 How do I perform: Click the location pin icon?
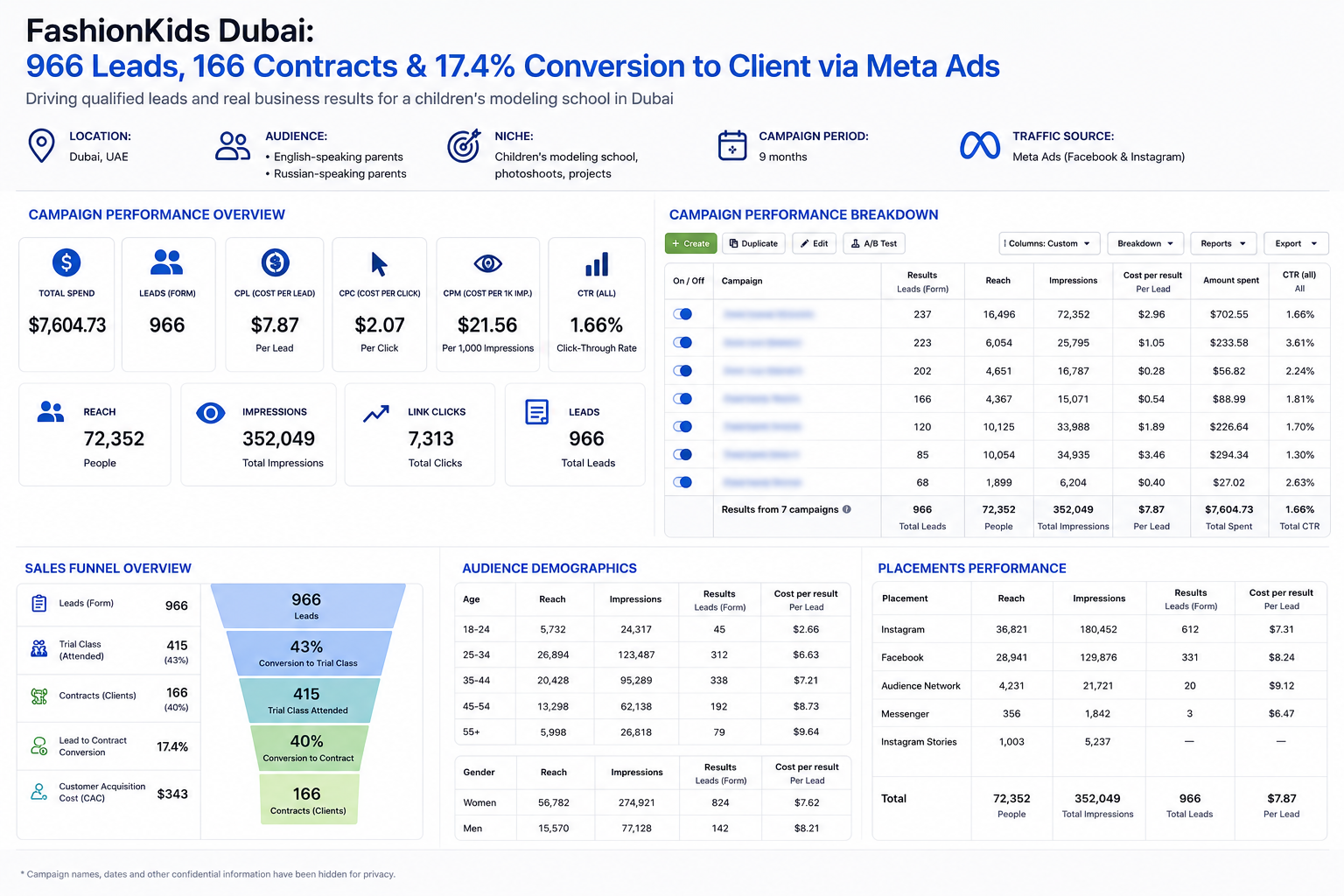pyautogui.click(x=41, y=145)
